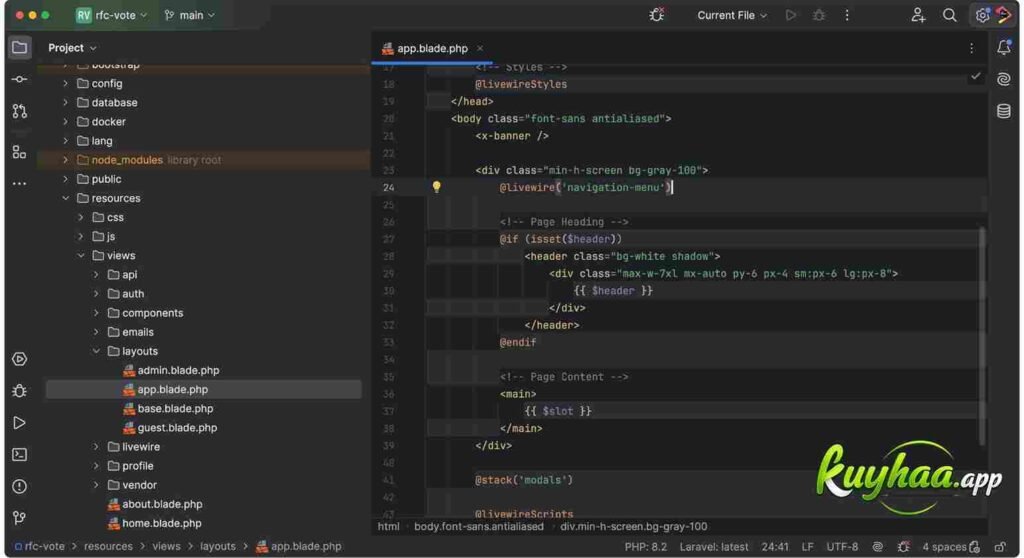
Task: Open the toolbar more actions menu
Action: pyautogui.click(x=847, y=15)
